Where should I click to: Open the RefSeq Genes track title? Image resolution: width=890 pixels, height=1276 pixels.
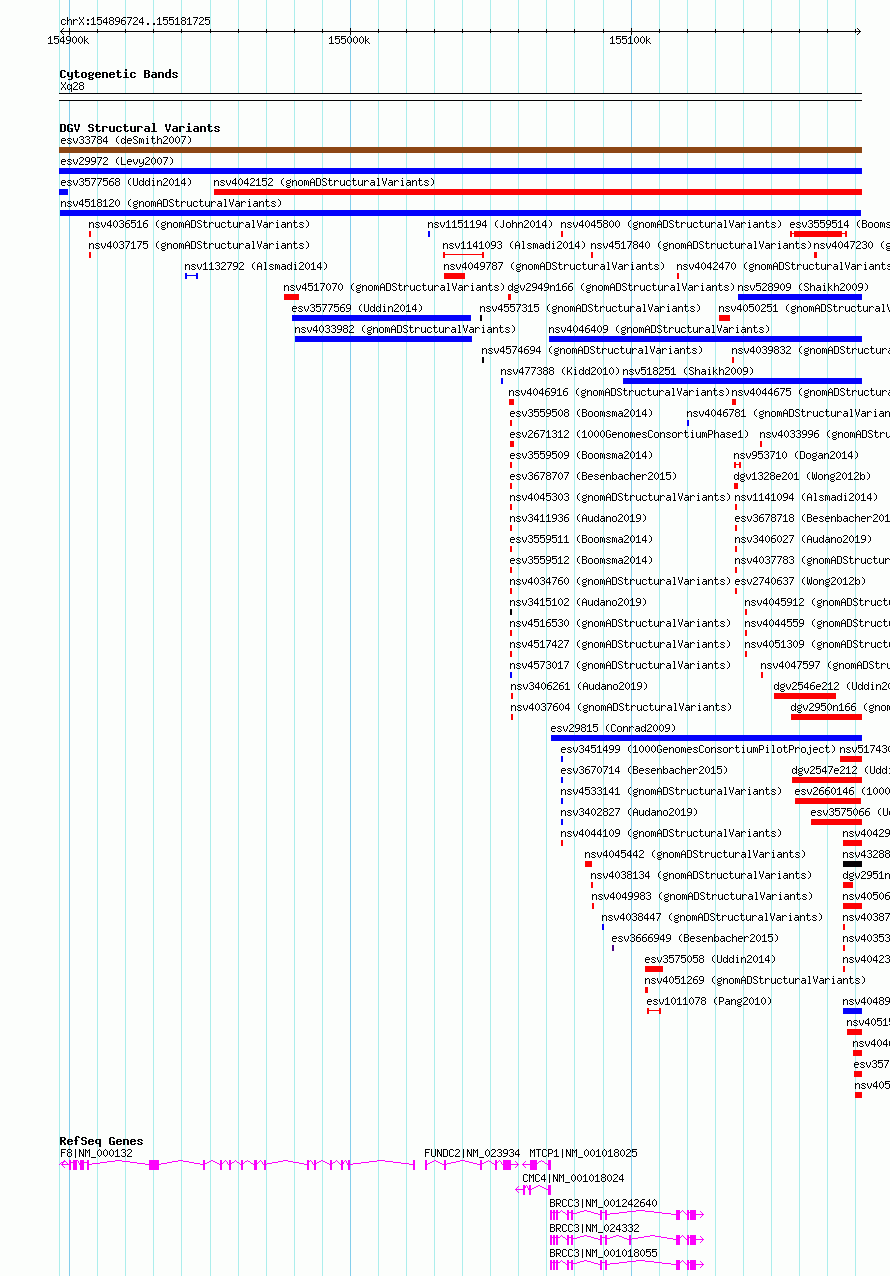[x=101, y=1141]
